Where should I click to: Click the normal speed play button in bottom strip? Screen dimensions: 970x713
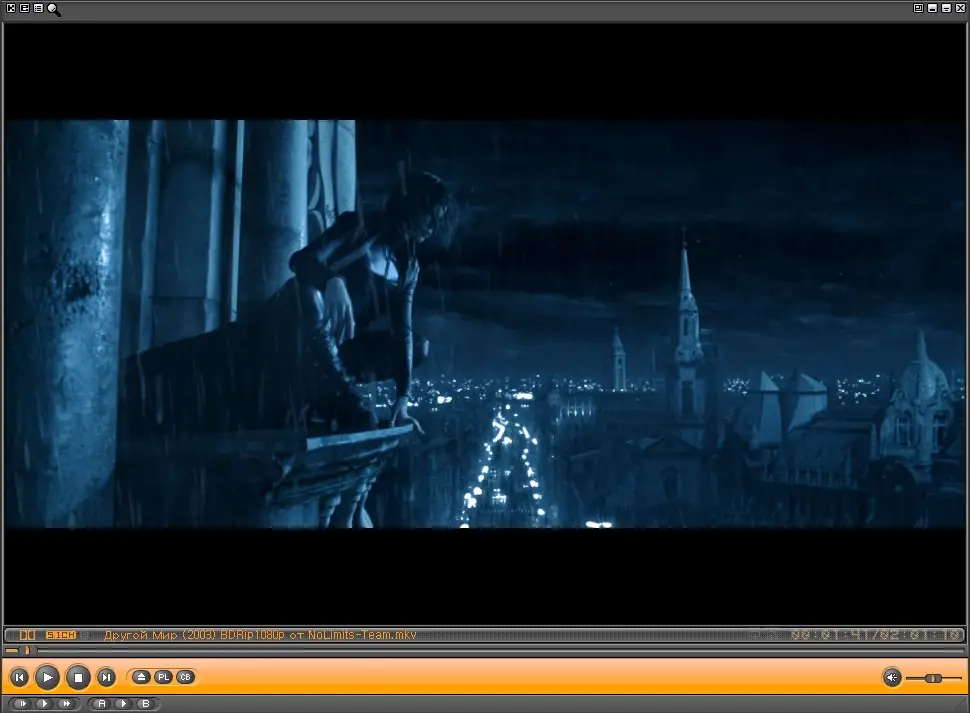(44, 704)
